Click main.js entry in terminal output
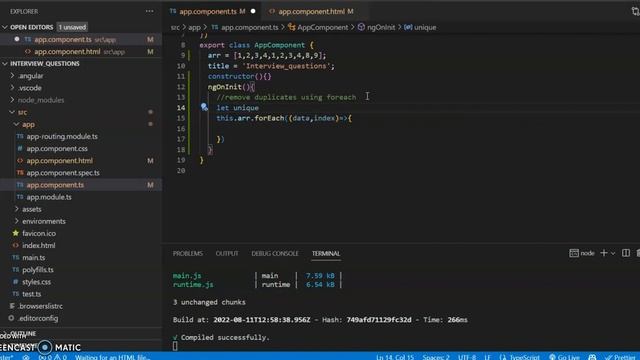The height and width of the screenshot is (360, 640). tap(187, 276)
